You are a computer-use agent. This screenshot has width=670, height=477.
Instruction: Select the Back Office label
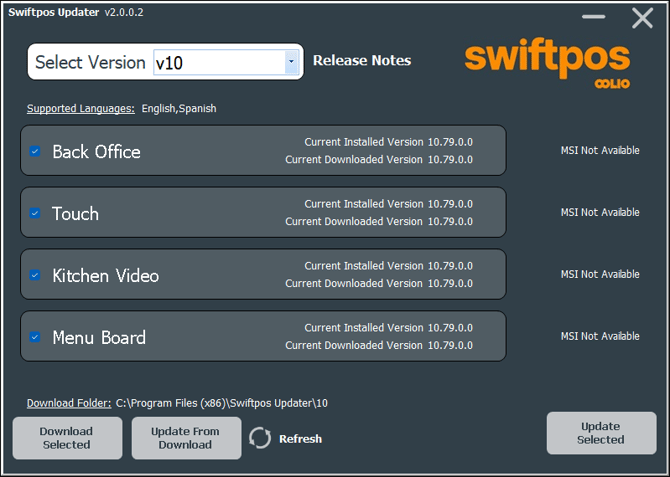coord(96,152)
